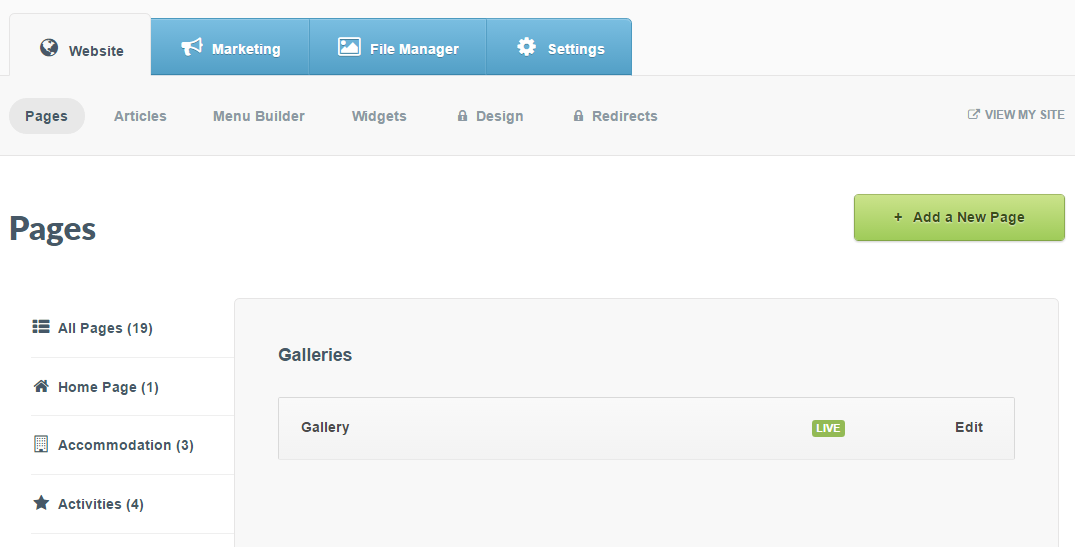Click the megaphone Marketing icon

point(192,47)
